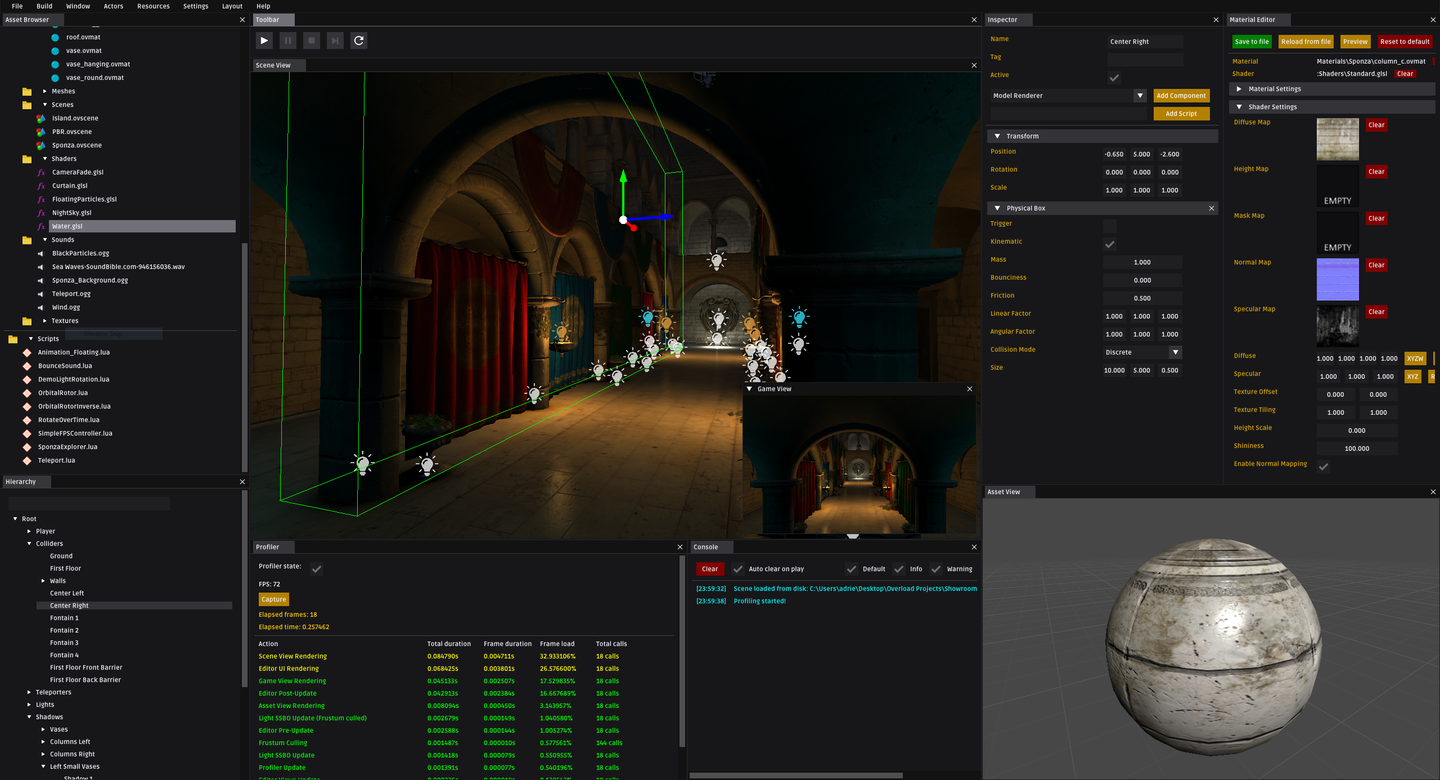Toggle Enable Normal Mapping in Material Editor
This screenshot has width=1440, height=780.
coord(1323,465)
